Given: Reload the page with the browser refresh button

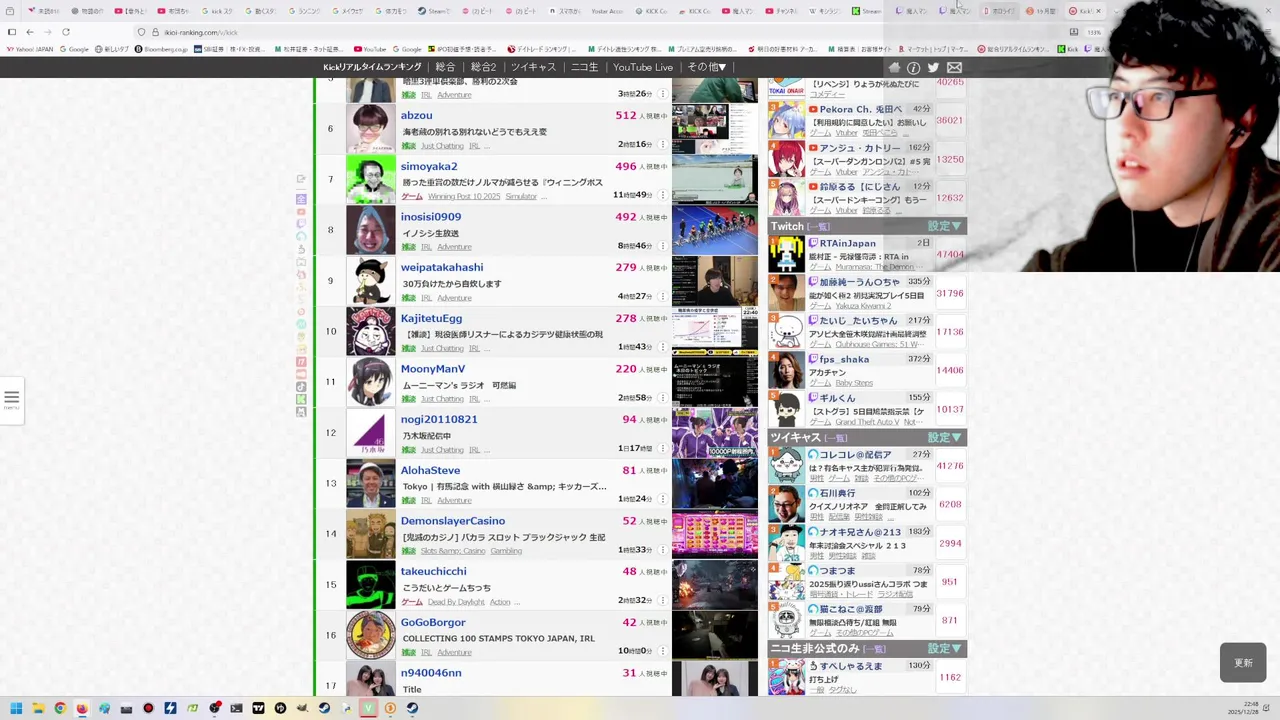Looking at the screenshot, I should (66, 32).
